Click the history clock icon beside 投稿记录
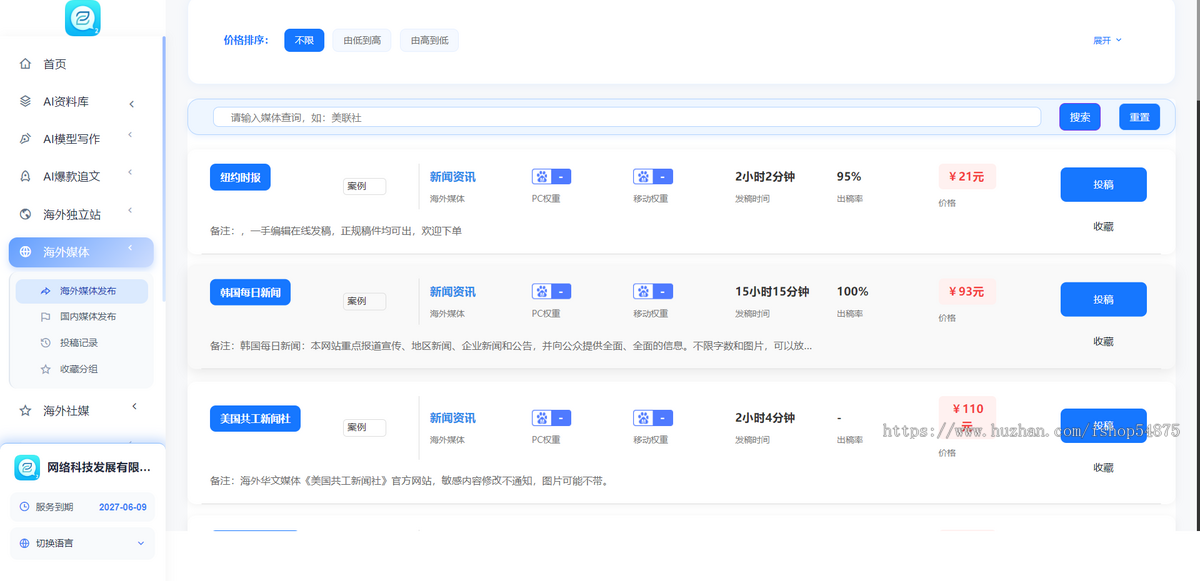Viewport: 1200px width, 581px height. point(45,343)
